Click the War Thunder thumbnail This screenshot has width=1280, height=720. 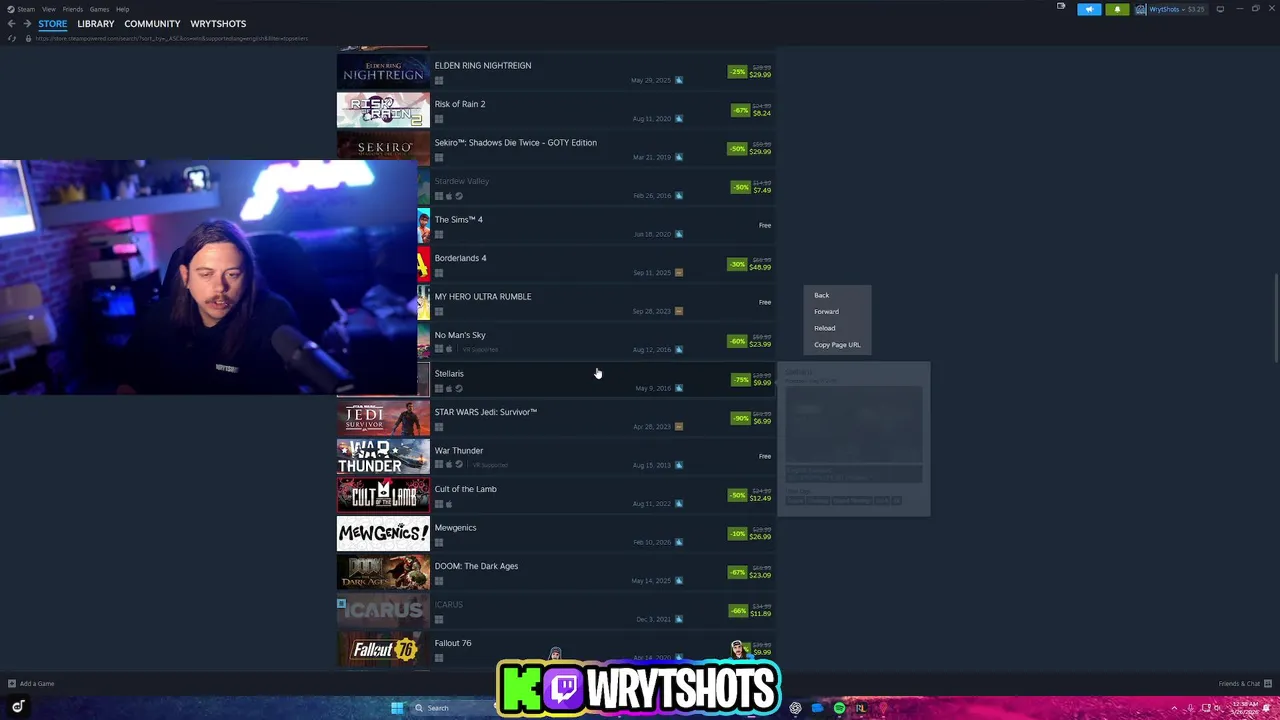pyautogui.click(x=383, y=457)
